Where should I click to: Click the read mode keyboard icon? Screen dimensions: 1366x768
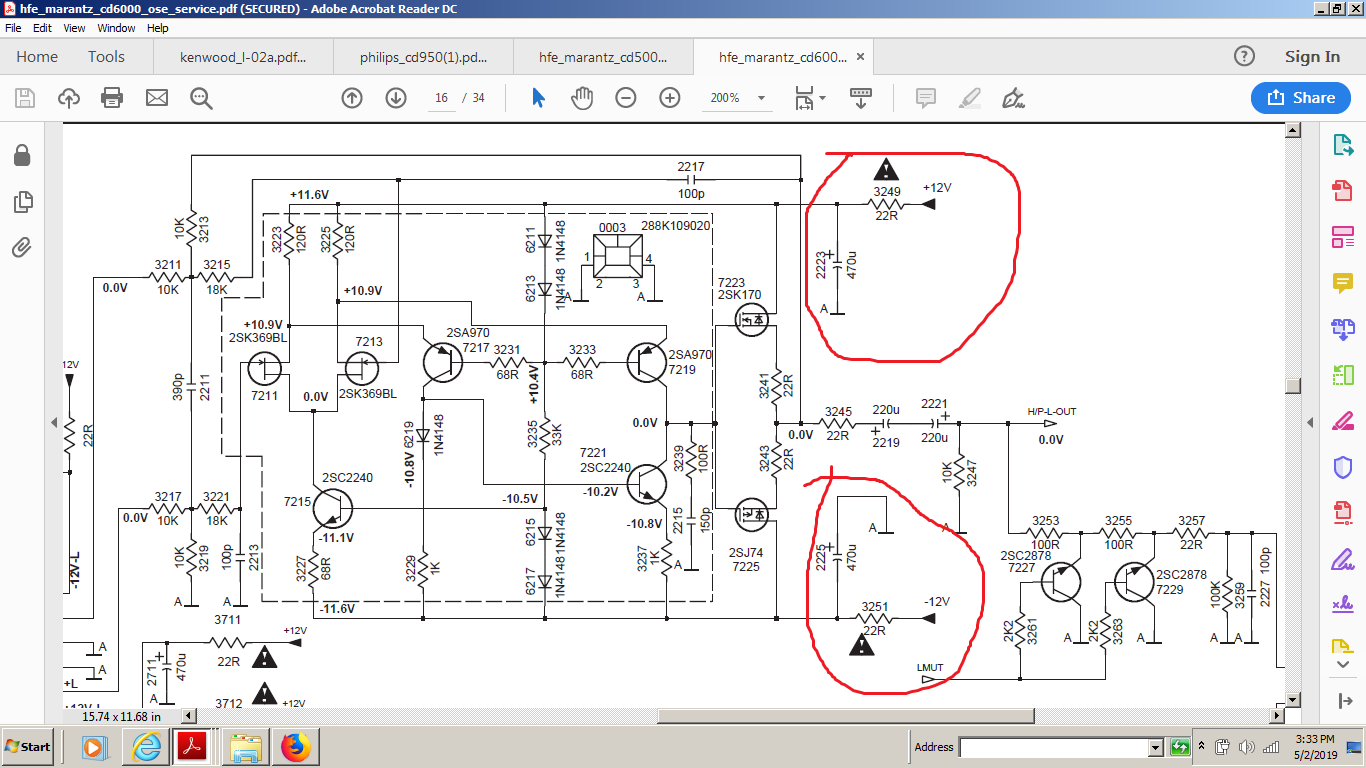[860, 98]
